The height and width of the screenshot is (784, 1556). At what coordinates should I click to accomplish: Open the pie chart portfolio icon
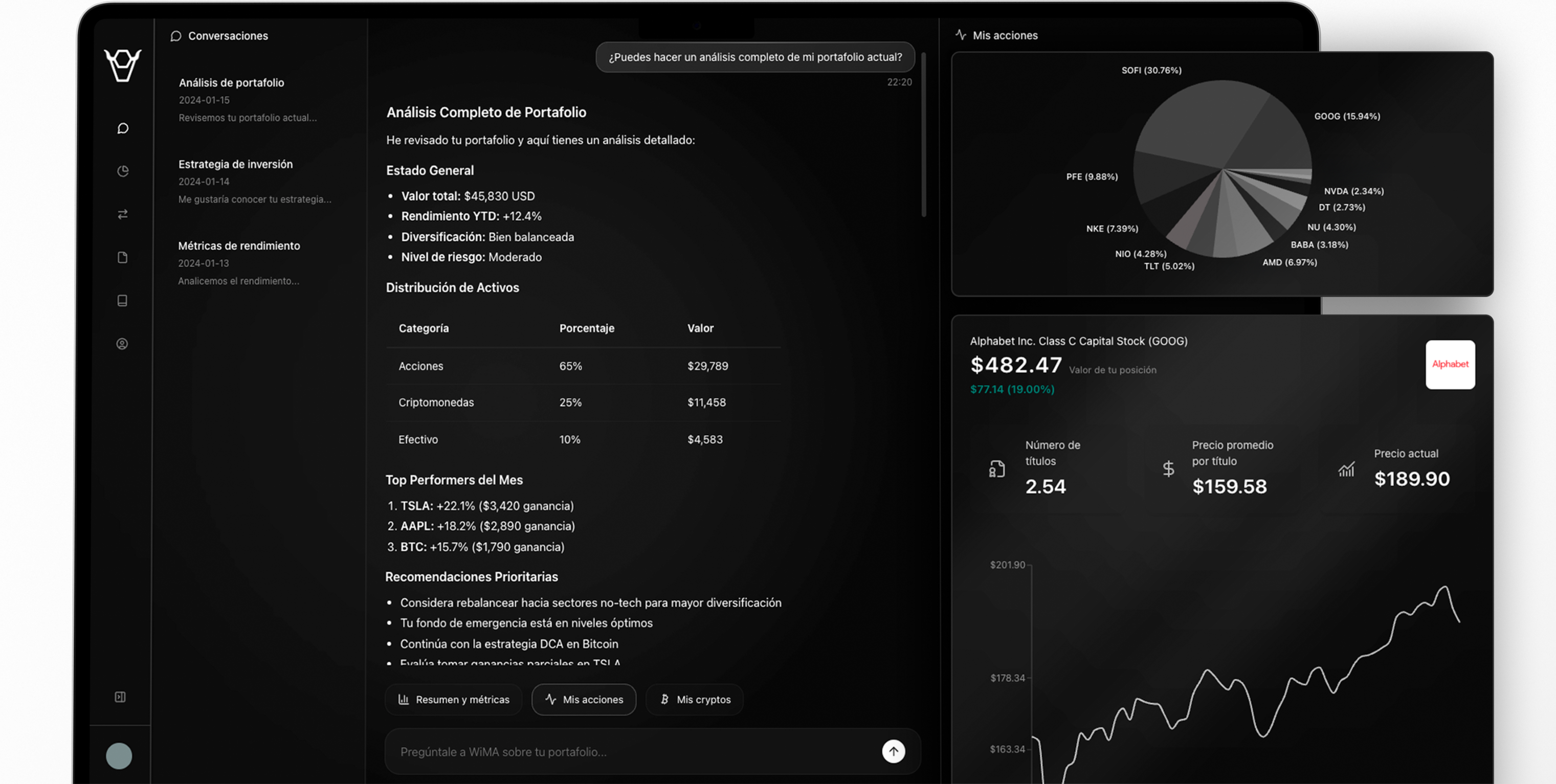(123, 171)
